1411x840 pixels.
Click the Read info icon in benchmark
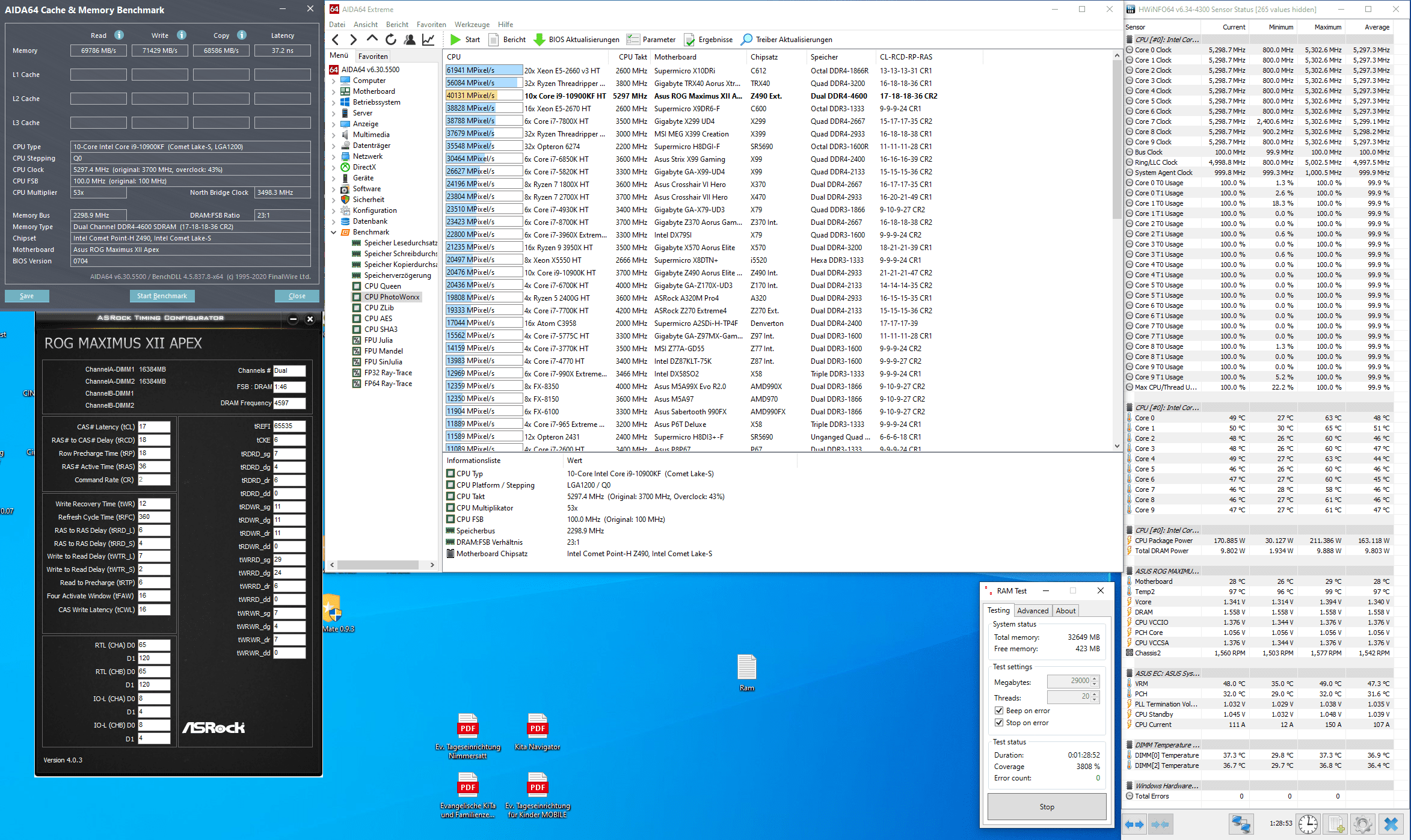(119, 35)
